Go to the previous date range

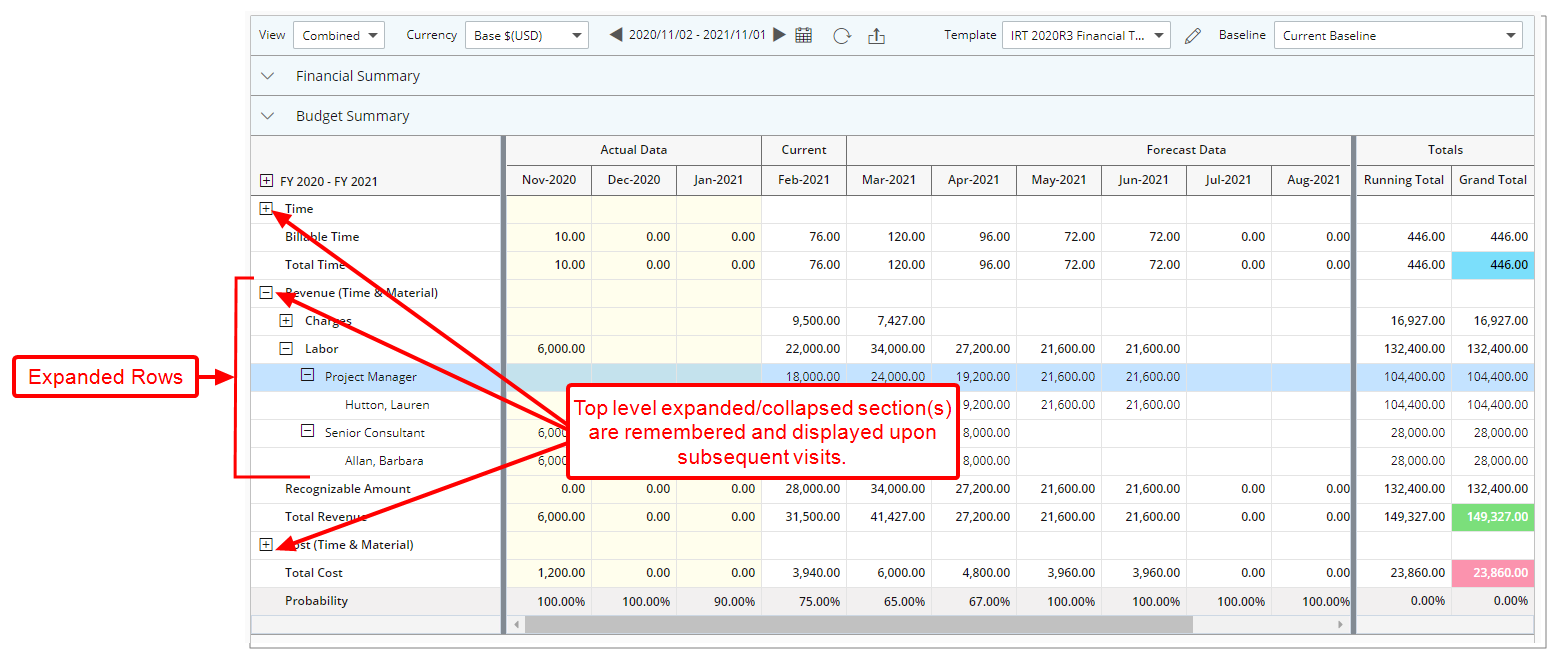pyautogui.click(x=616, y=35)
